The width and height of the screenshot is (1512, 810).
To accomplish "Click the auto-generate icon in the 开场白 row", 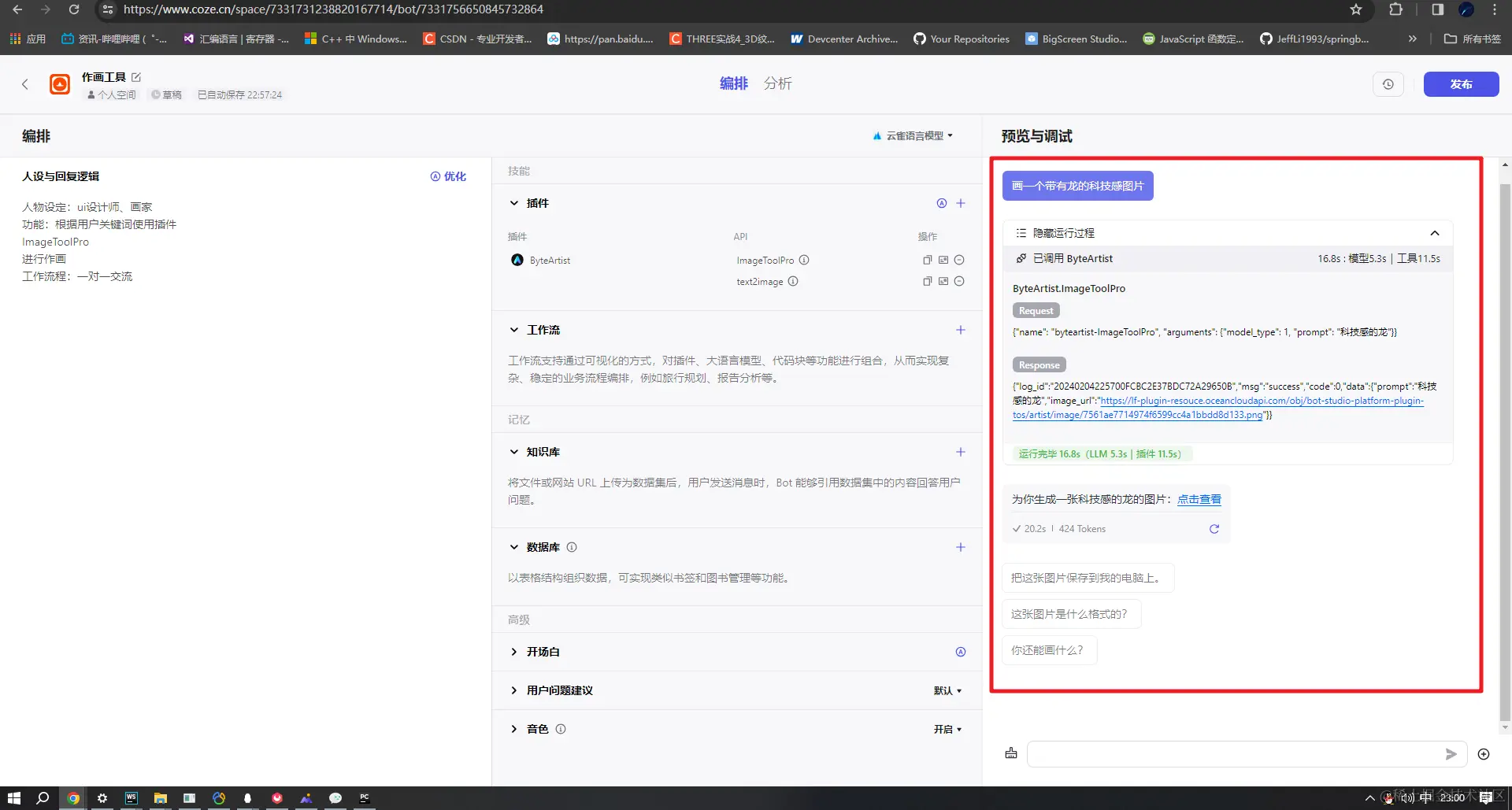I will [961, 652].
